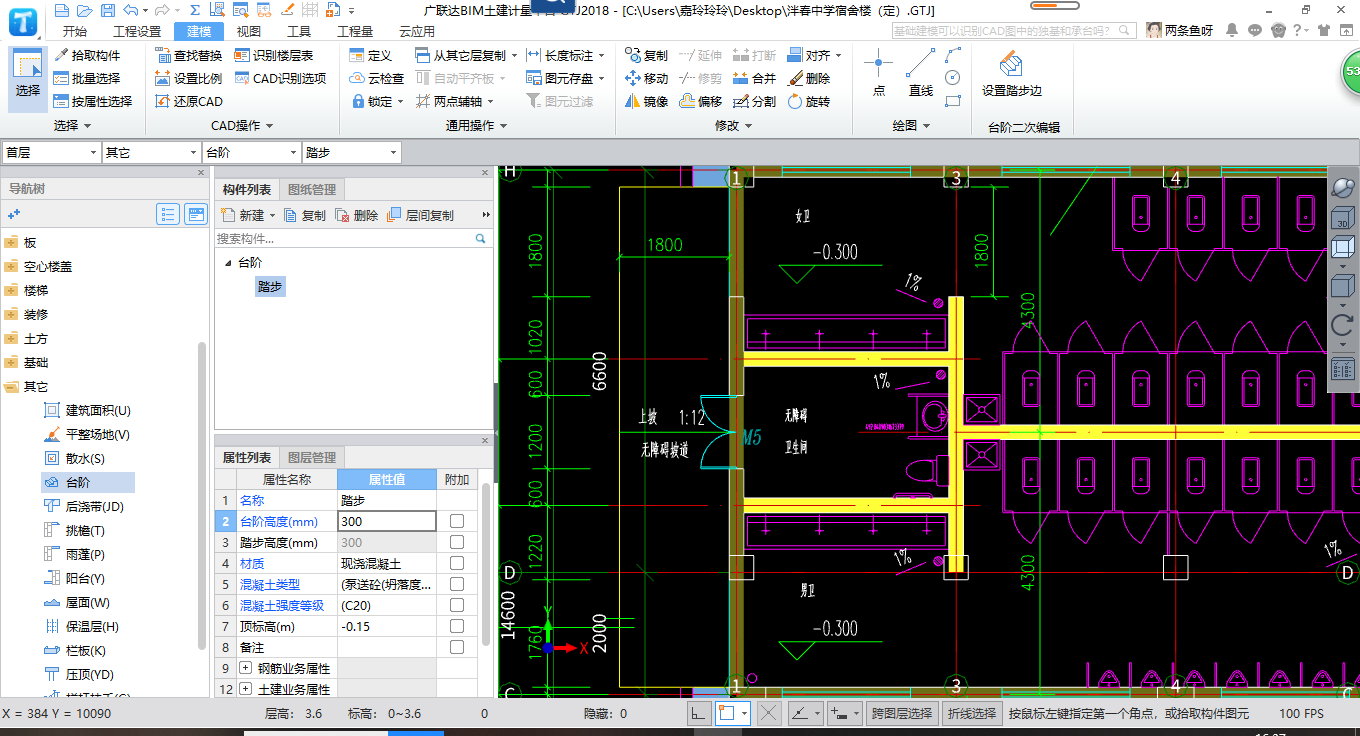Edit the 台阶高度 value field 300
The image size is (1360, 736).
[387, 521]
